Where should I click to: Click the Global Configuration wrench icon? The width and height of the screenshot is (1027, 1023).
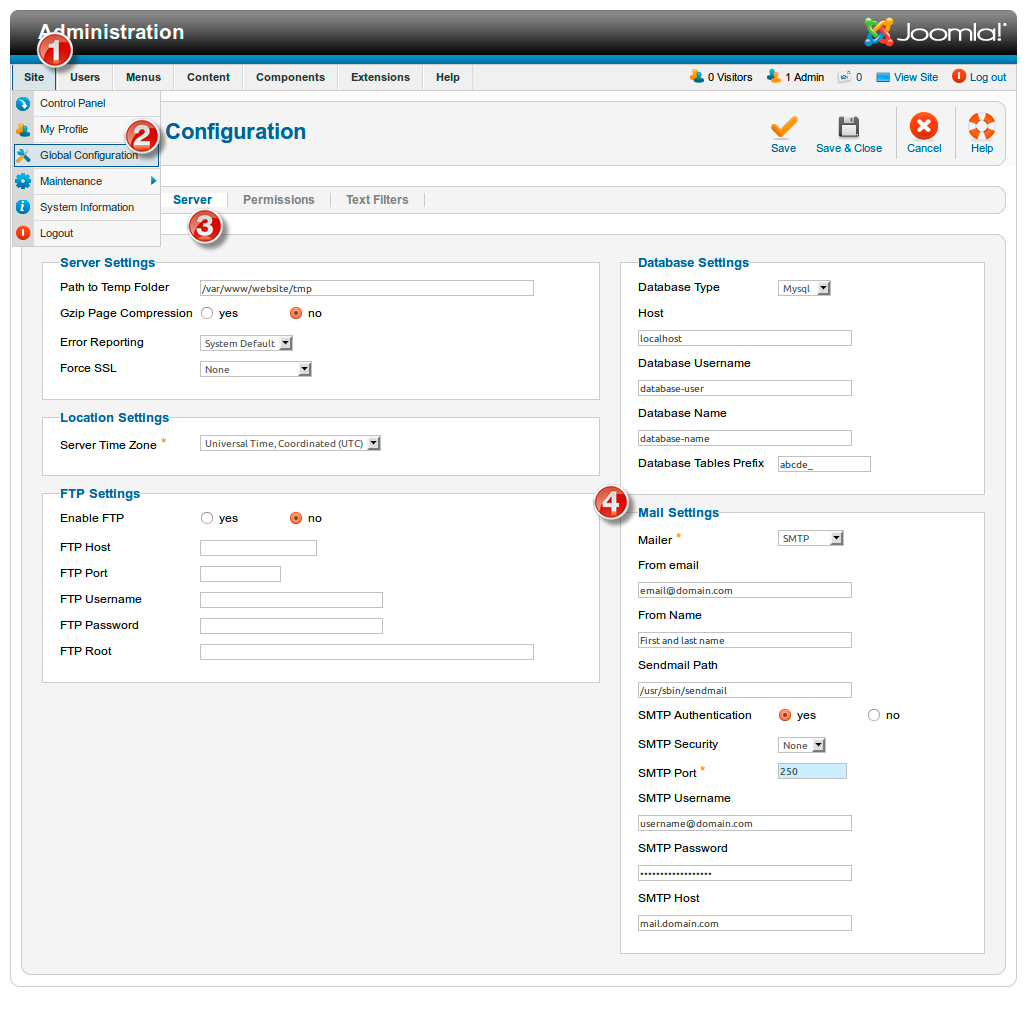(23, 156)
